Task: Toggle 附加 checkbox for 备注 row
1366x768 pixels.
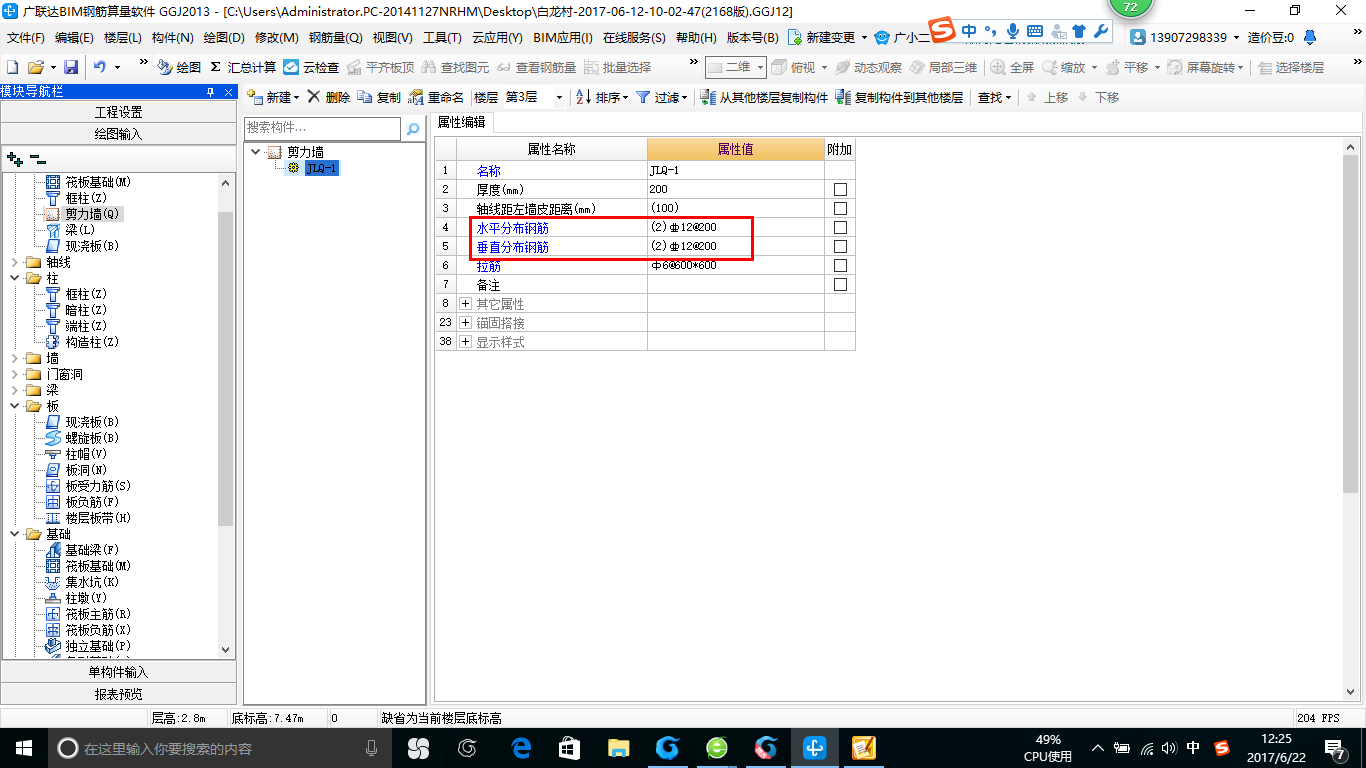Action: click(x=840, y=284)
